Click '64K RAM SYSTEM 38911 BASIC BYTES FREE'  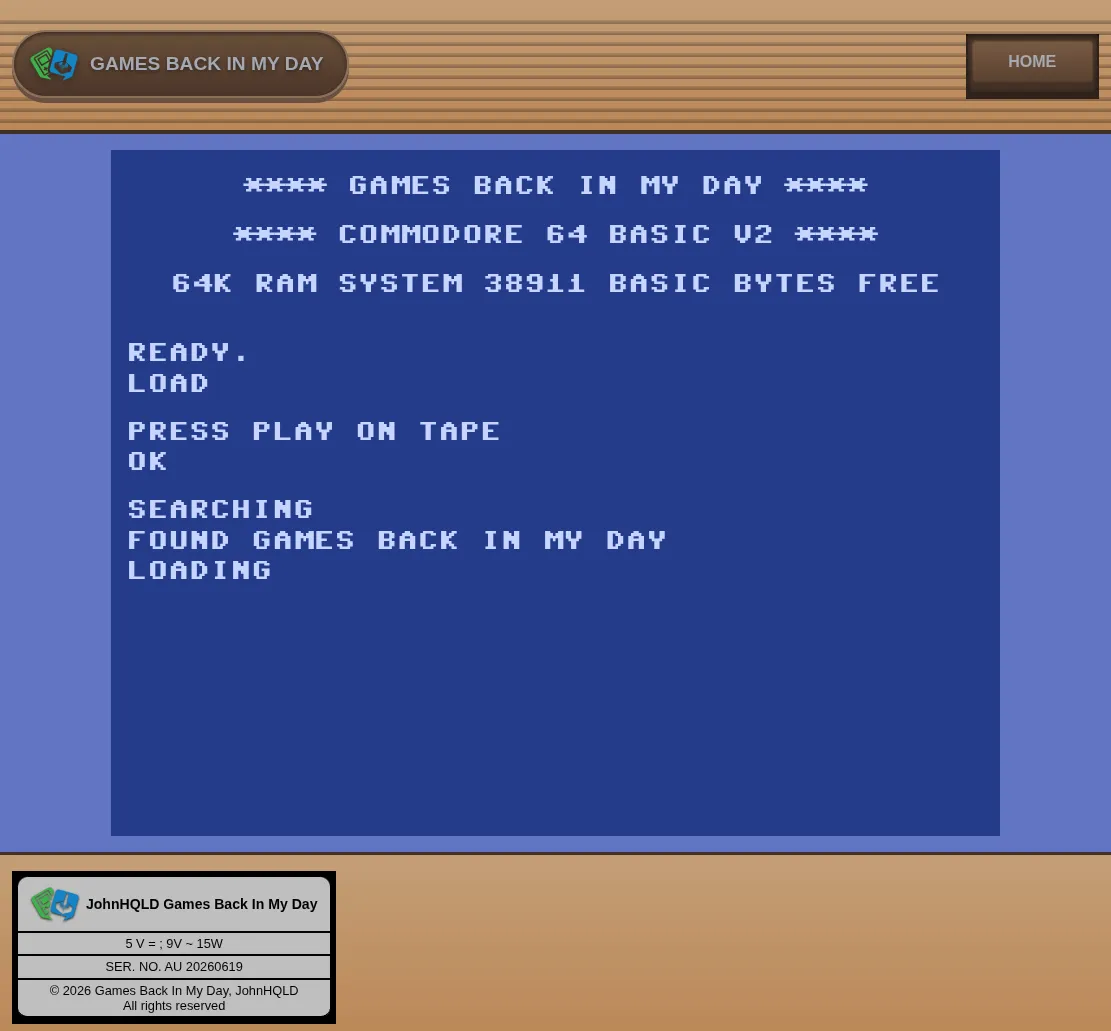556,283
